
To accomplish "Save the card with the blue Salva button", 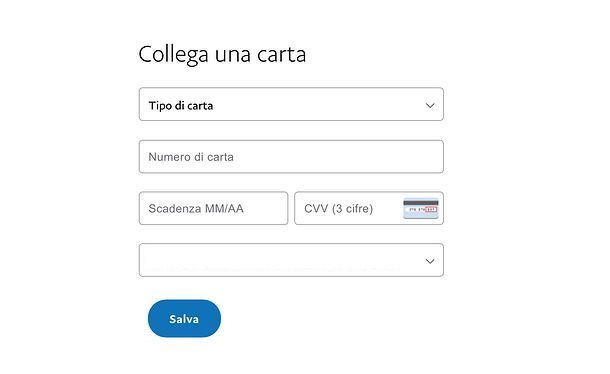I will 184,318.
